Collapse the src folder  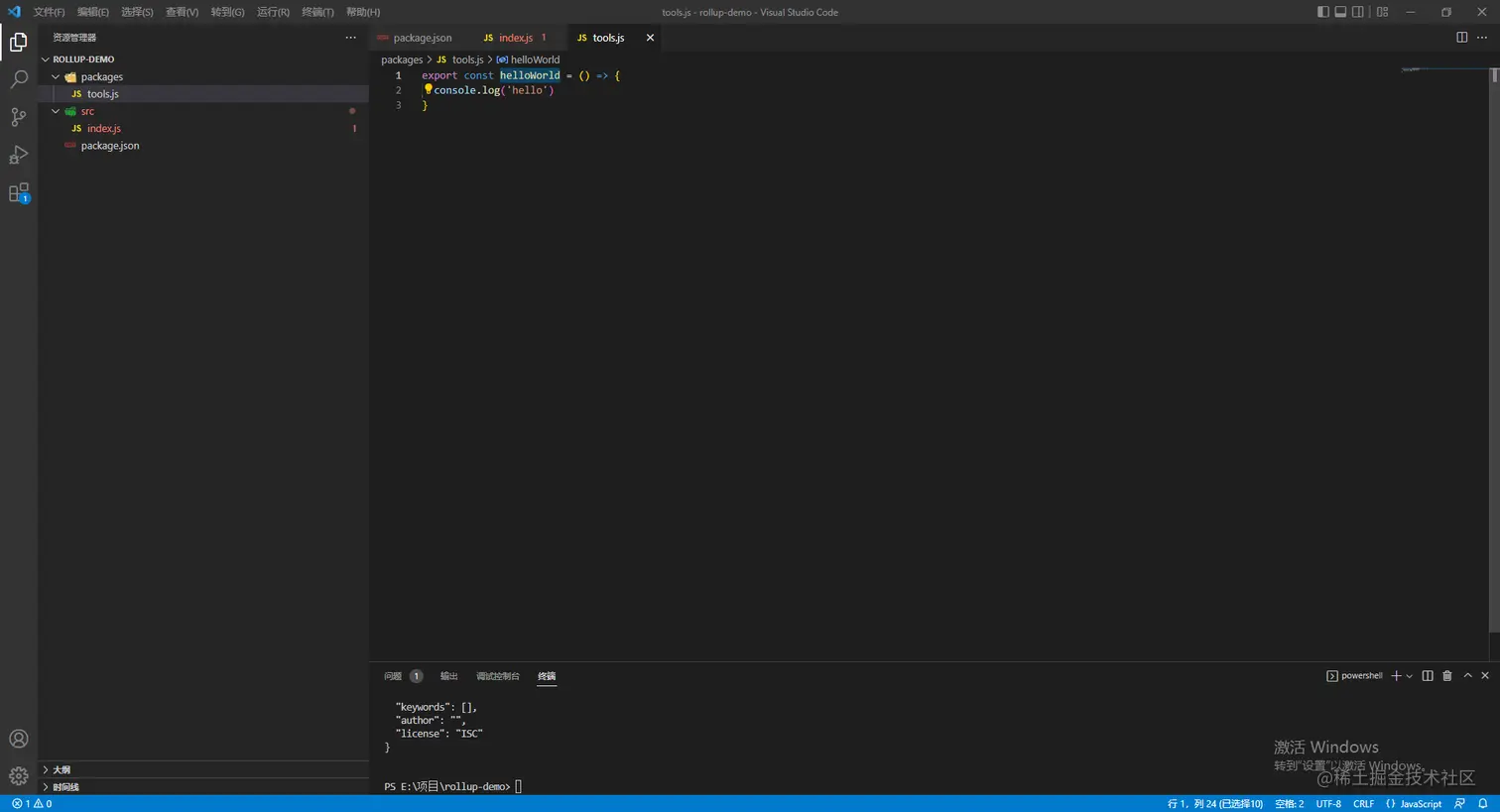pos(56,111)
